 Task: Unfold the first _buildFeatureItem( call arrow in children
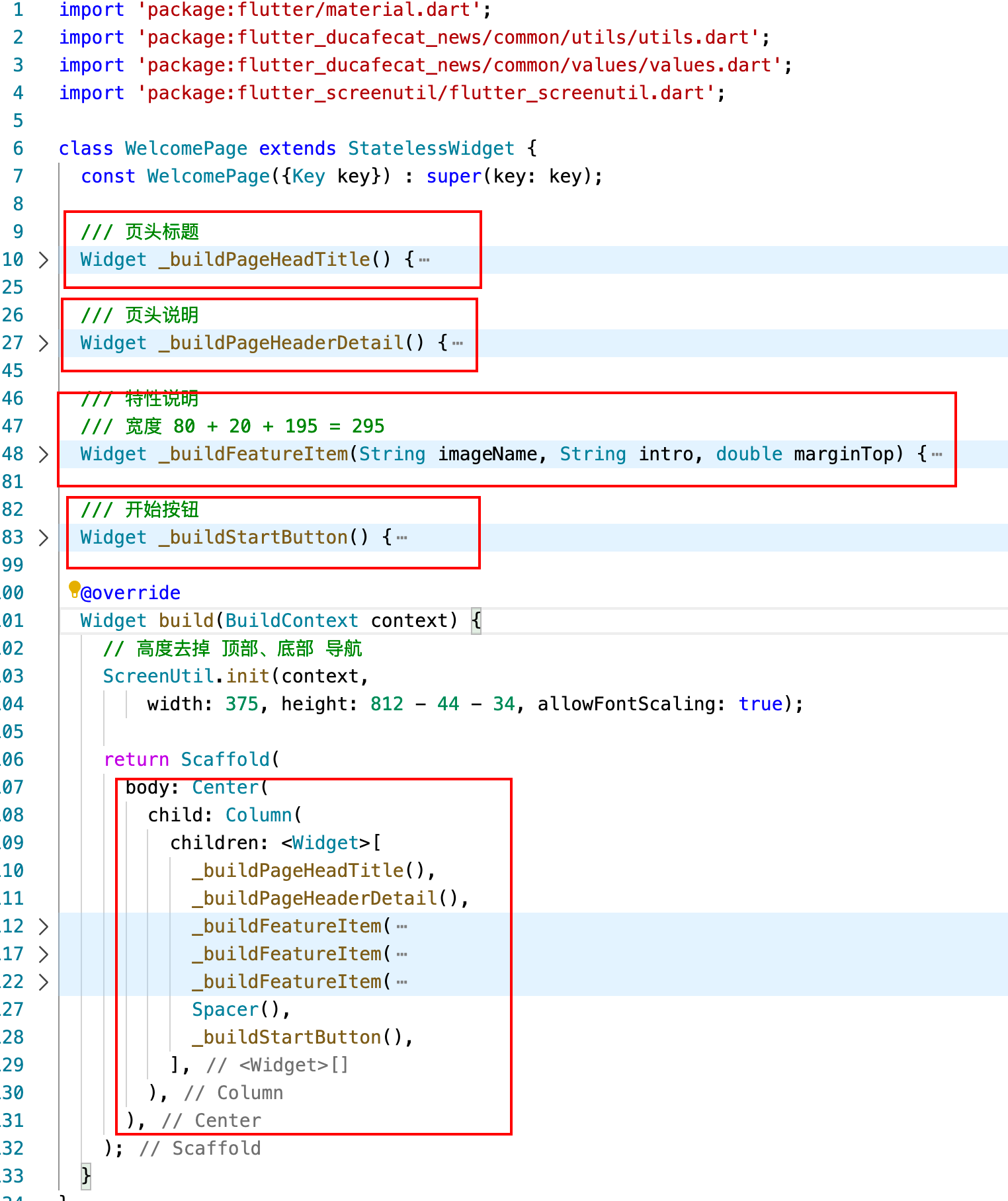43,927
